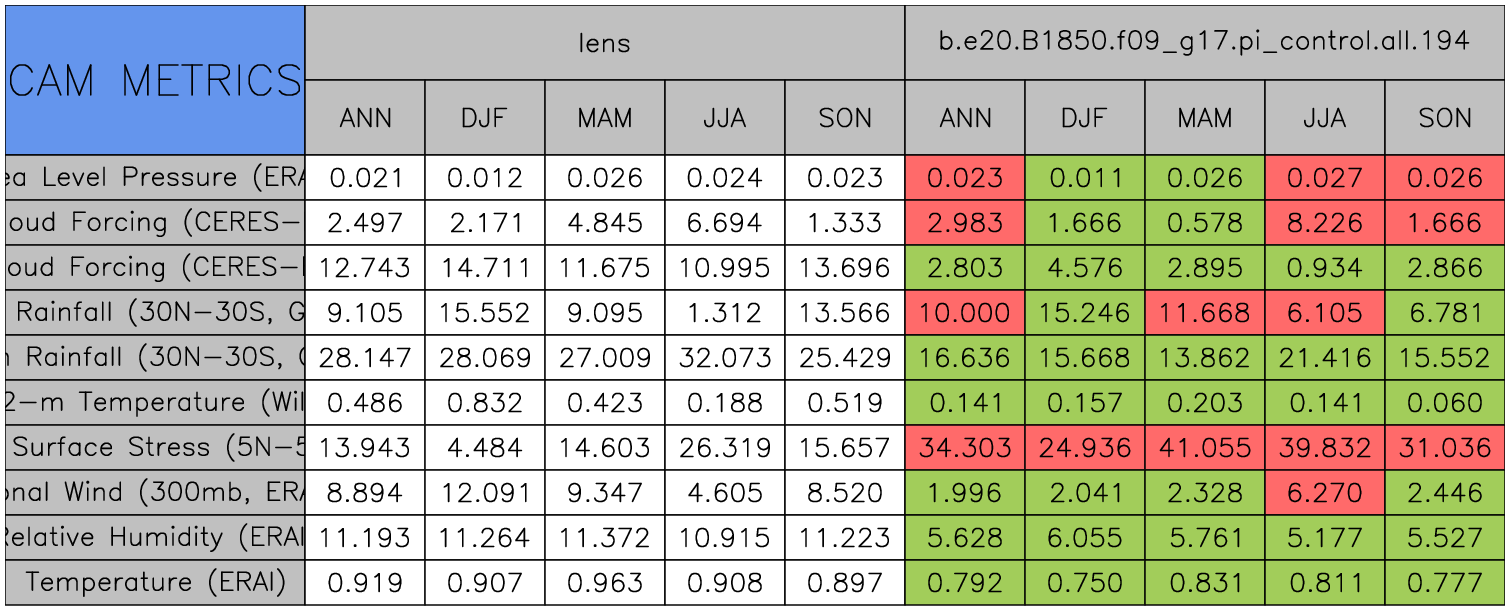Click the CAM METRICS title cell
Viewport: 1510px width, 611px height.
pyautogui.click(x=155, y=80)
